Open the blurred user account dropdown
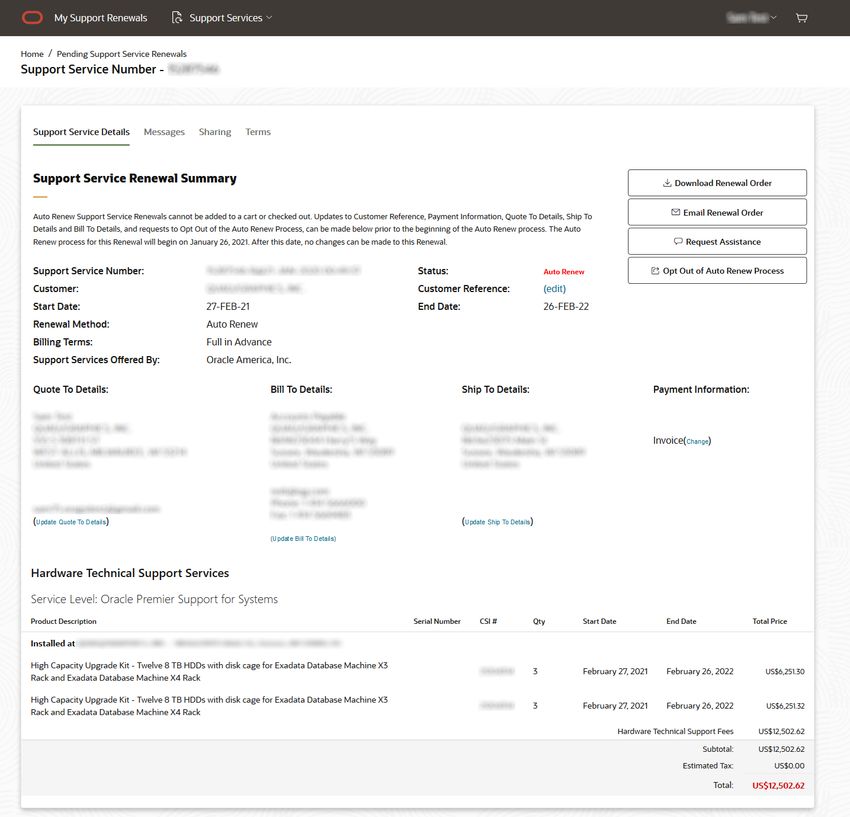This screenshot has height=817, width=850. point(751,18)
